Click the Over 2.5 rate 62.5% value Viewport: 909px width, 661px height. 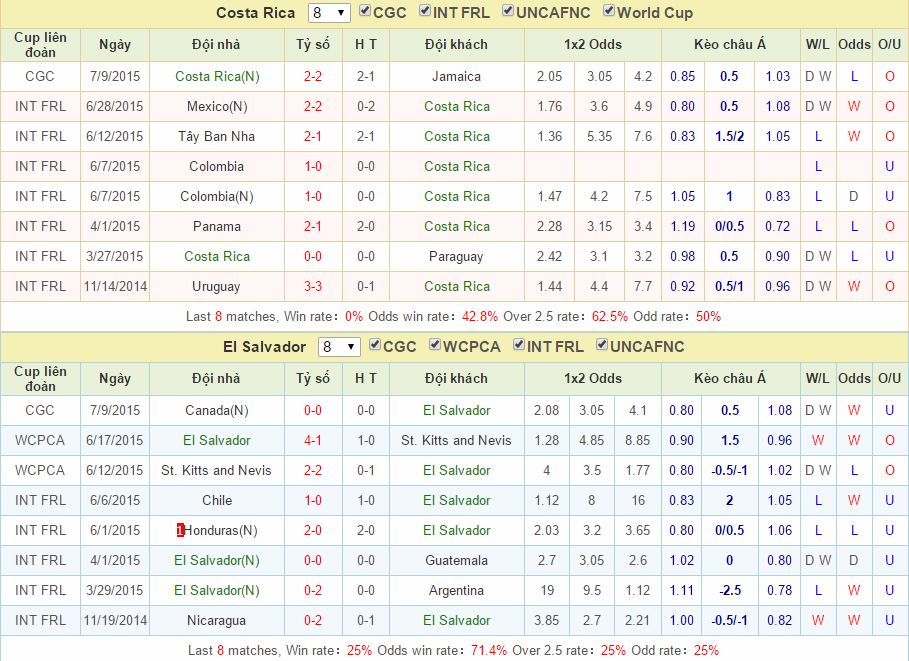pos(609,317)
